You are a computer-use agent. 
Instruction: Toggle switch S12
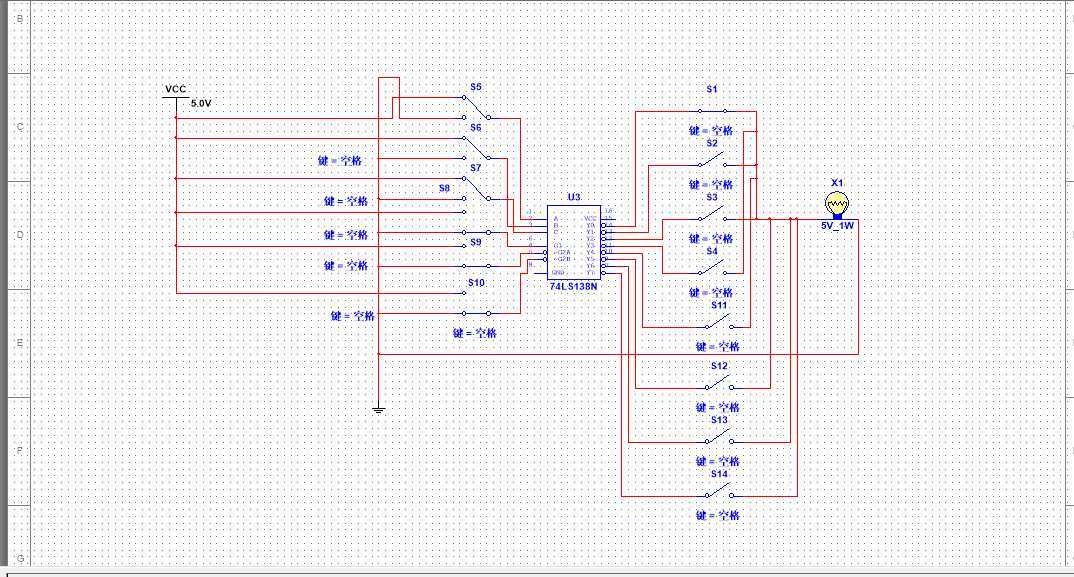(x=719, y=383)
